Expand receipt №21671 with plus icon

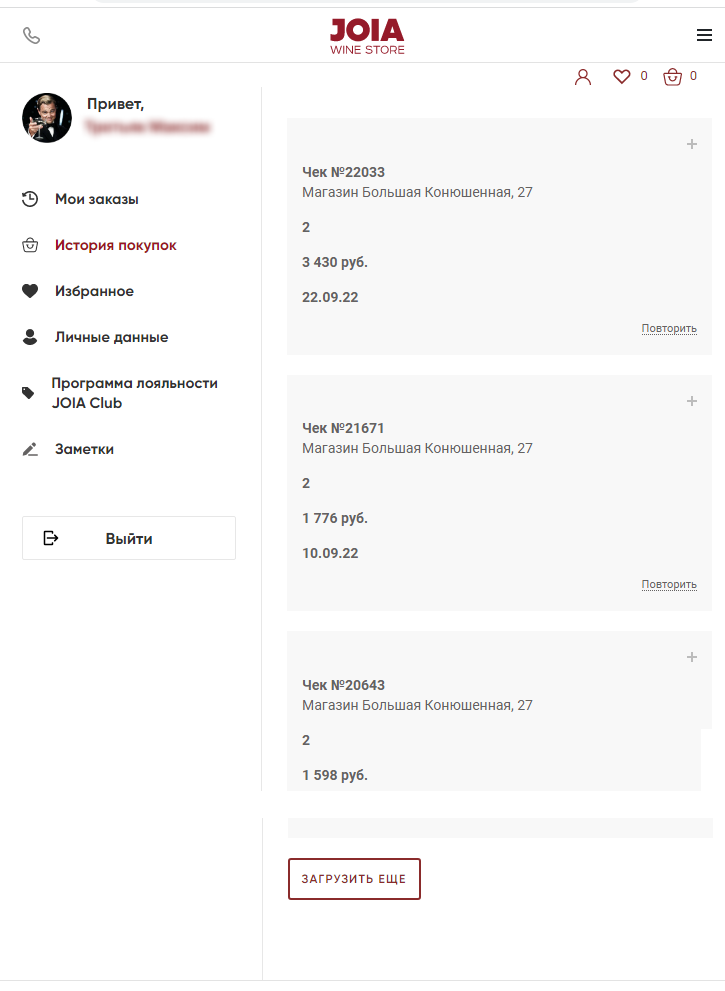coord(691,401)
